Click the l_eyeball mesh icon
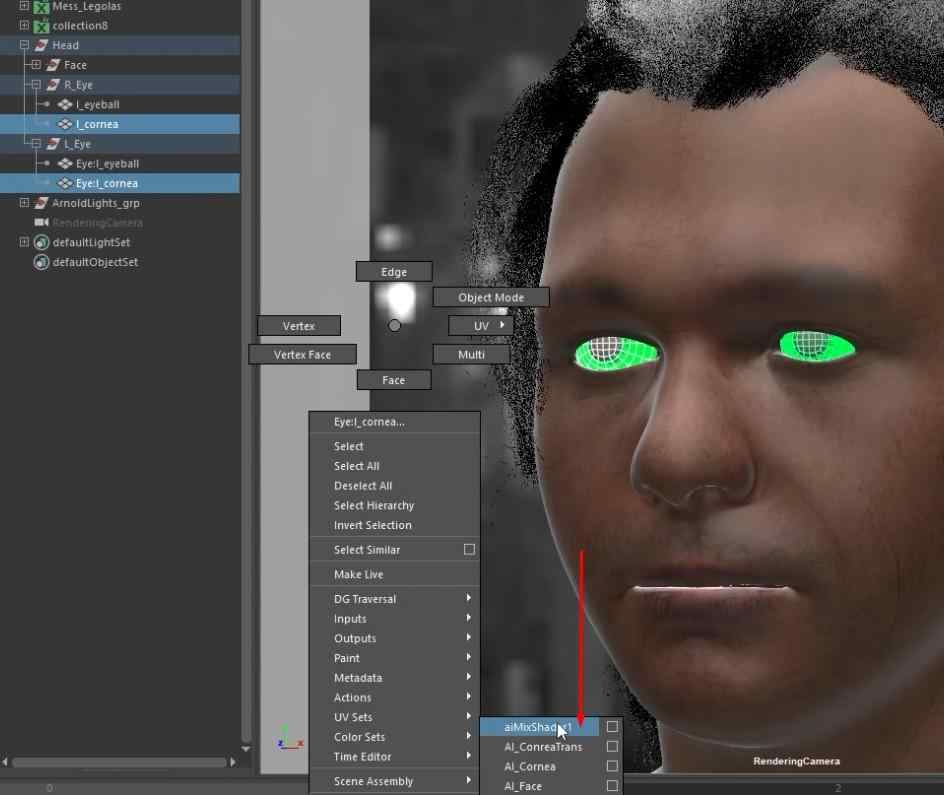944x795 pixels. tap(65, 105)
